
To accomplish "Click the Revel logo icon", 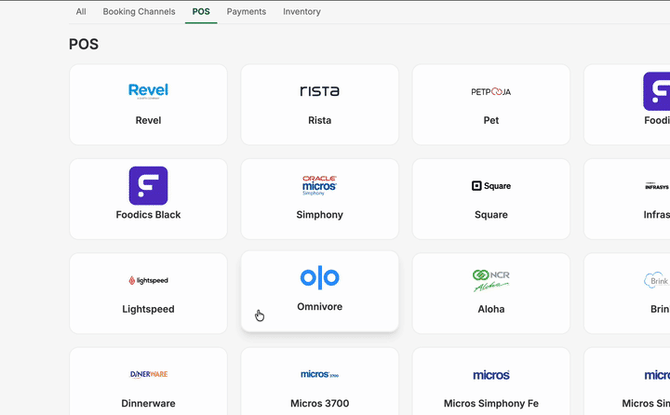I will tap(148, 91).
